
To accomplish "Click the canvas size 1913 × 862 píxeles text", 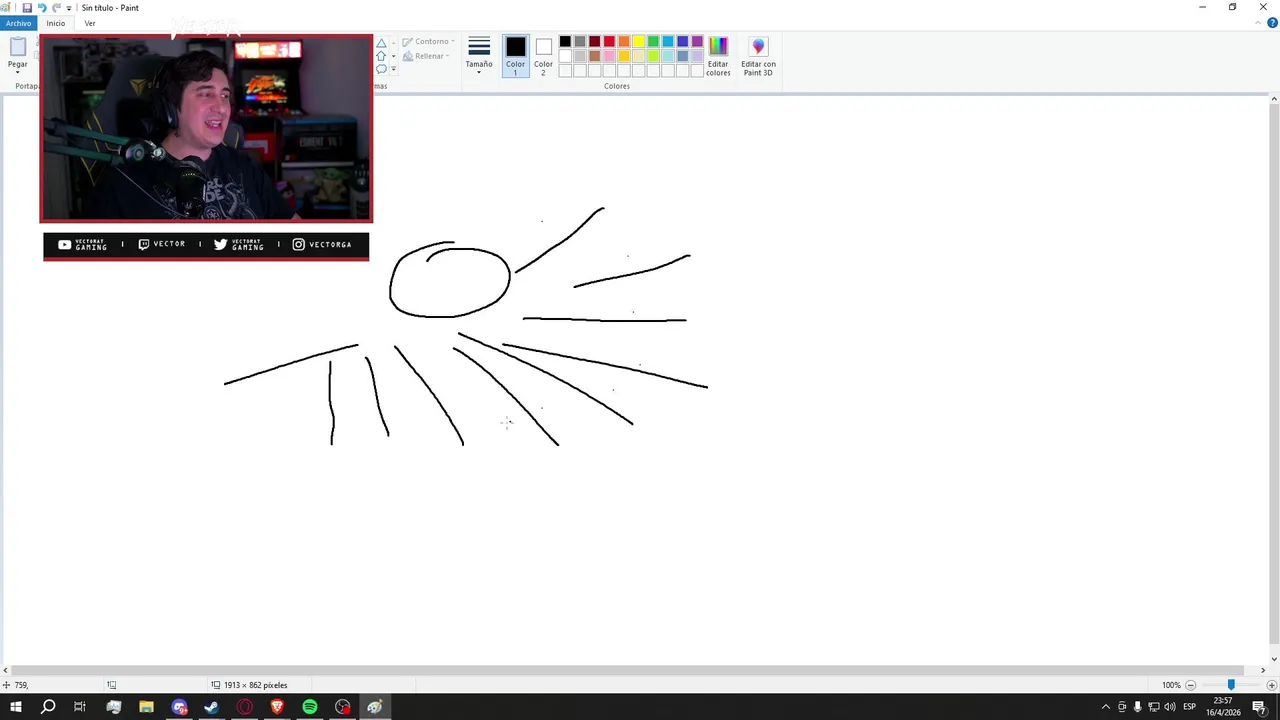I will 255,685.
